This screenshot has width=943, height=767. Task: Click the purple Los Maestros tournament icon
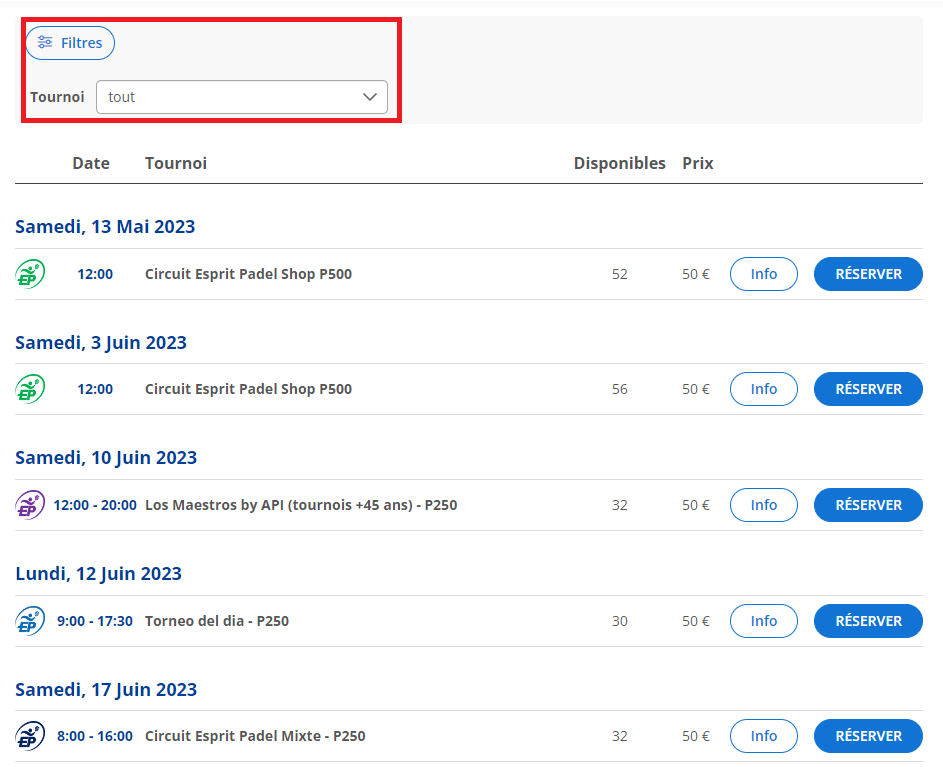click(x=30, y=505)
